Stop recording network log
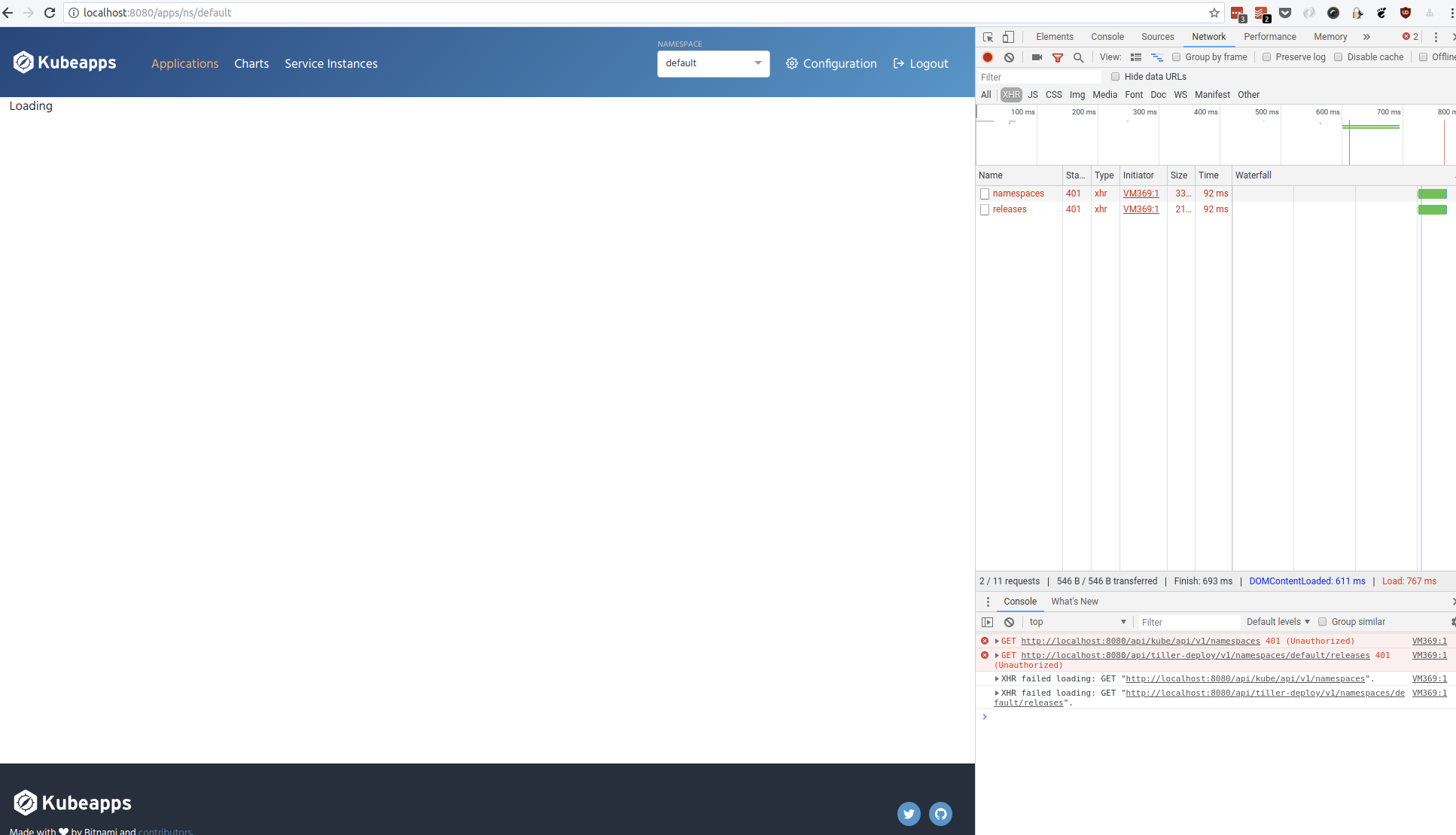This screenshot has width=1456, height=835. (987, 57)
